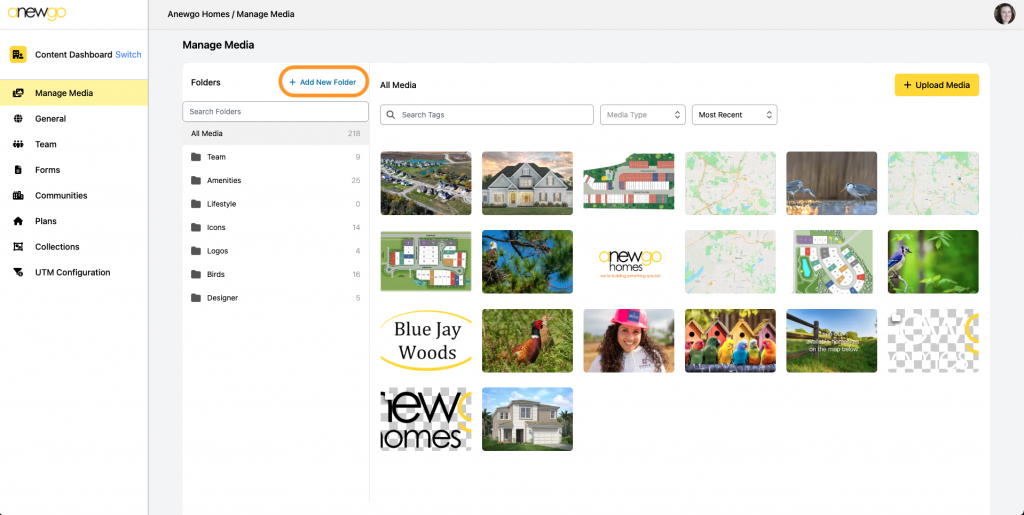Select the Designer folder

222,298
